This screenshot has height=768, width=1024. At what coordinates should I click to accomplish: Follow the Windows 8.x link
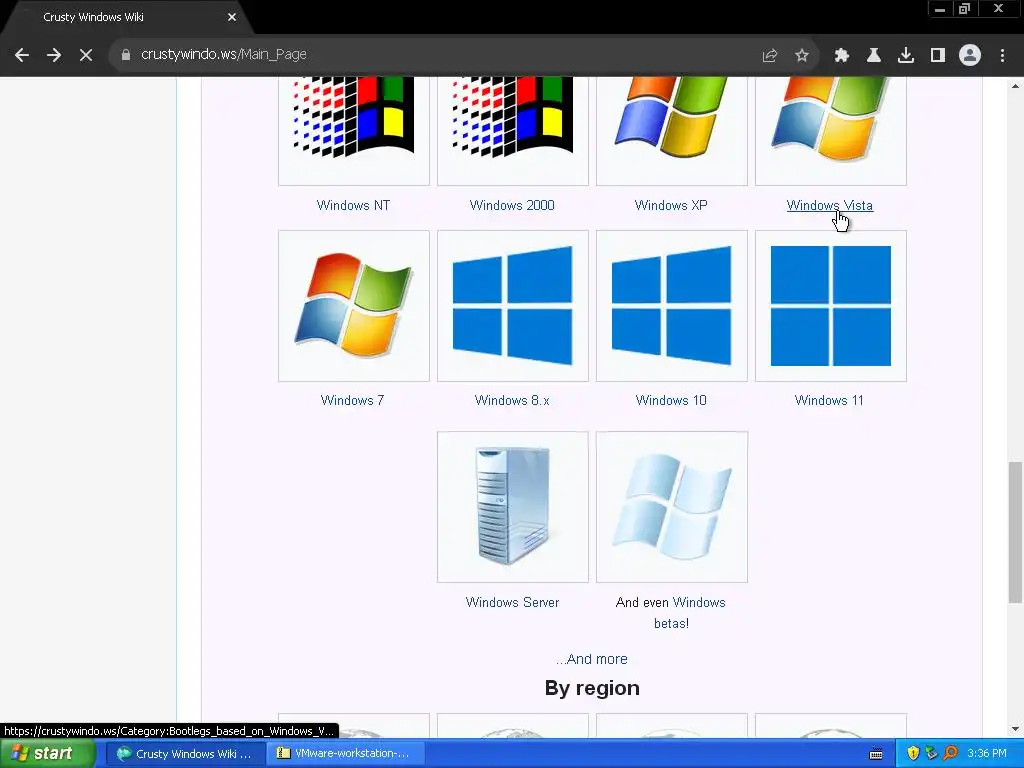[512, 400]
